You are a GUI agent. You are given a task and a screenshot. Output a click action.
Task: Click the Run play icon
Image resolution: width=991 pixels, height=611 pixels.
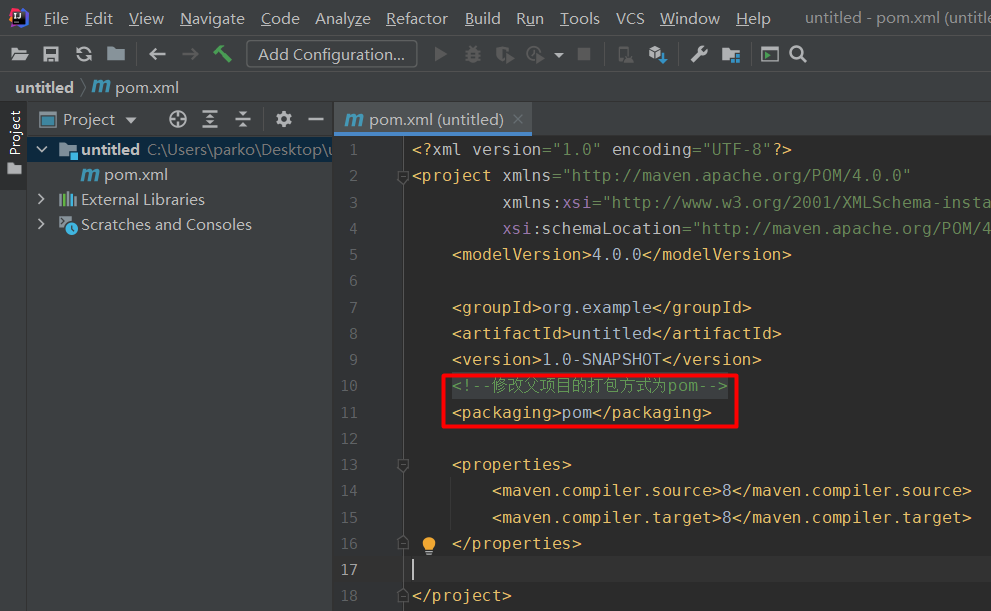tap(441, 54)
